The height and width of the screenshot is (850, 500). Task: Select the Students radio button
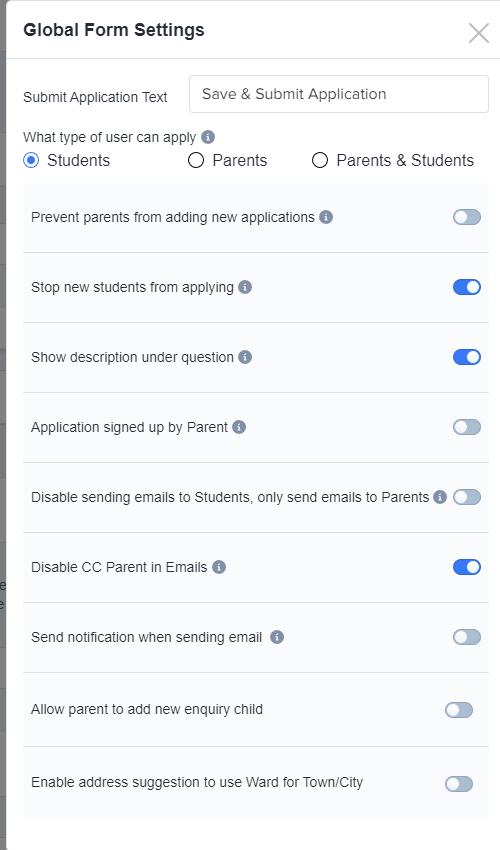tap(31, 160)
